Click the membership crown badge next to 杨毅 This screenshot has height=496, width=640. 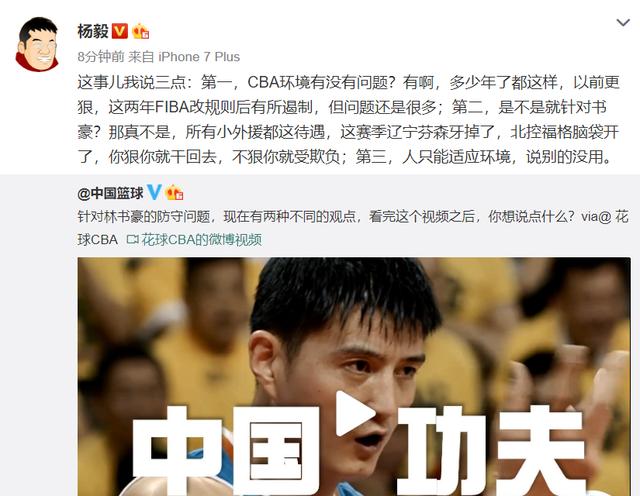(140, 31)
